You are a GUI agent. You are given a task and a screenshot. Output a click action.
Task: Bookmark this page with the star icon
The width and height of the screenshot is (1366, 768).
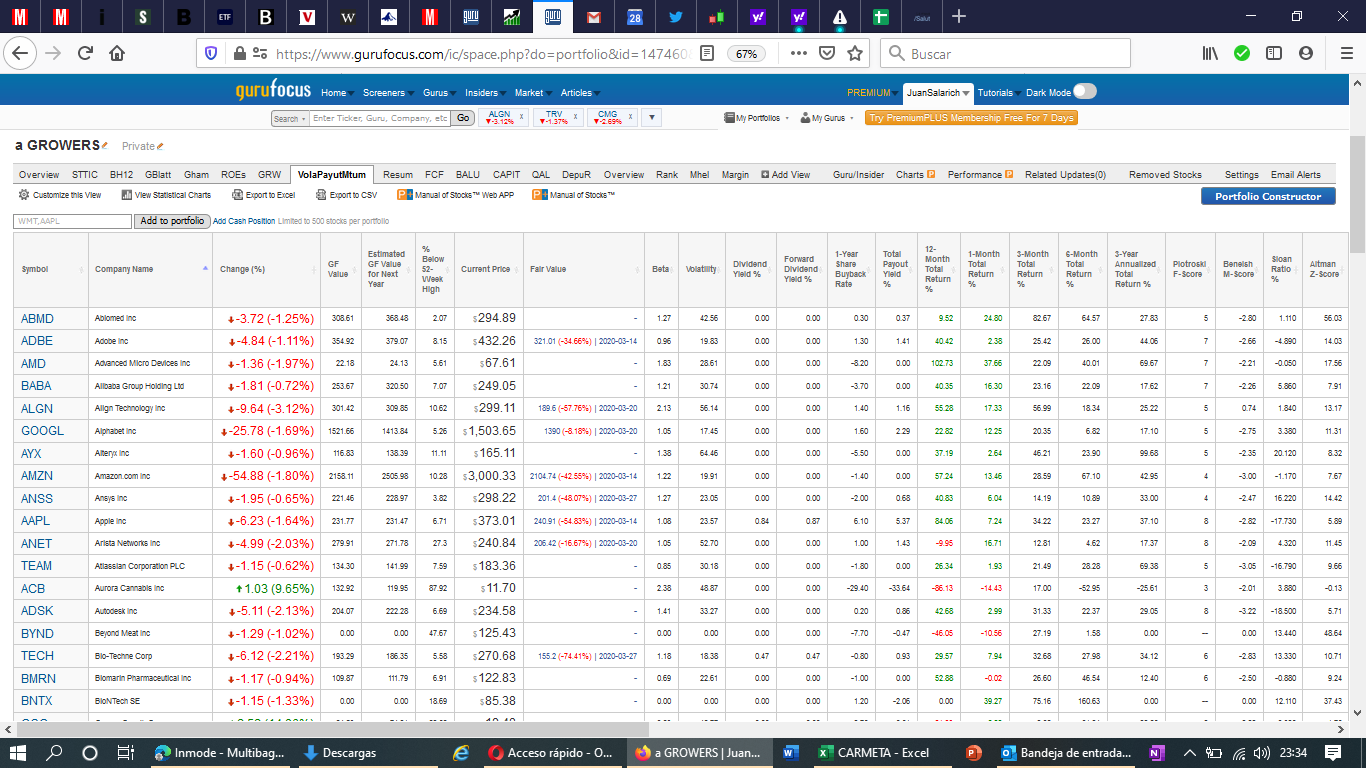[x=855, y=53]
